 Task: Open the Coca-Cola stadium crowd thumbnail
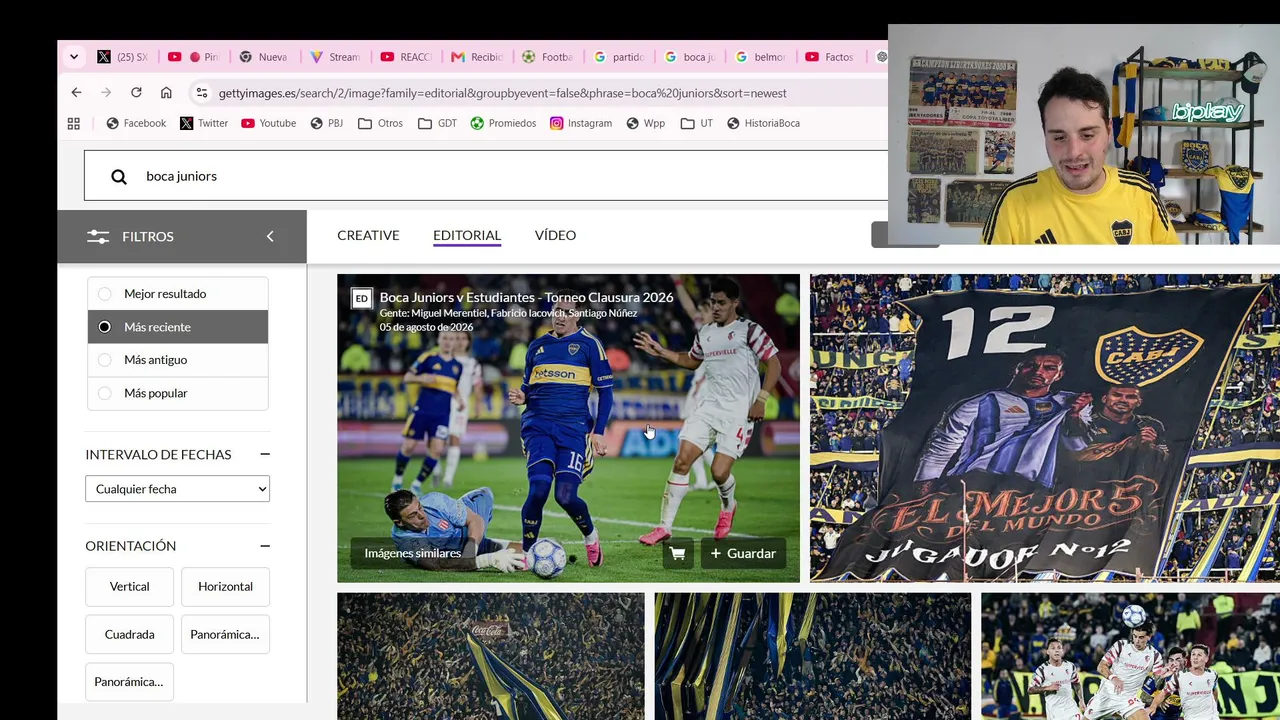click(491, 656)
